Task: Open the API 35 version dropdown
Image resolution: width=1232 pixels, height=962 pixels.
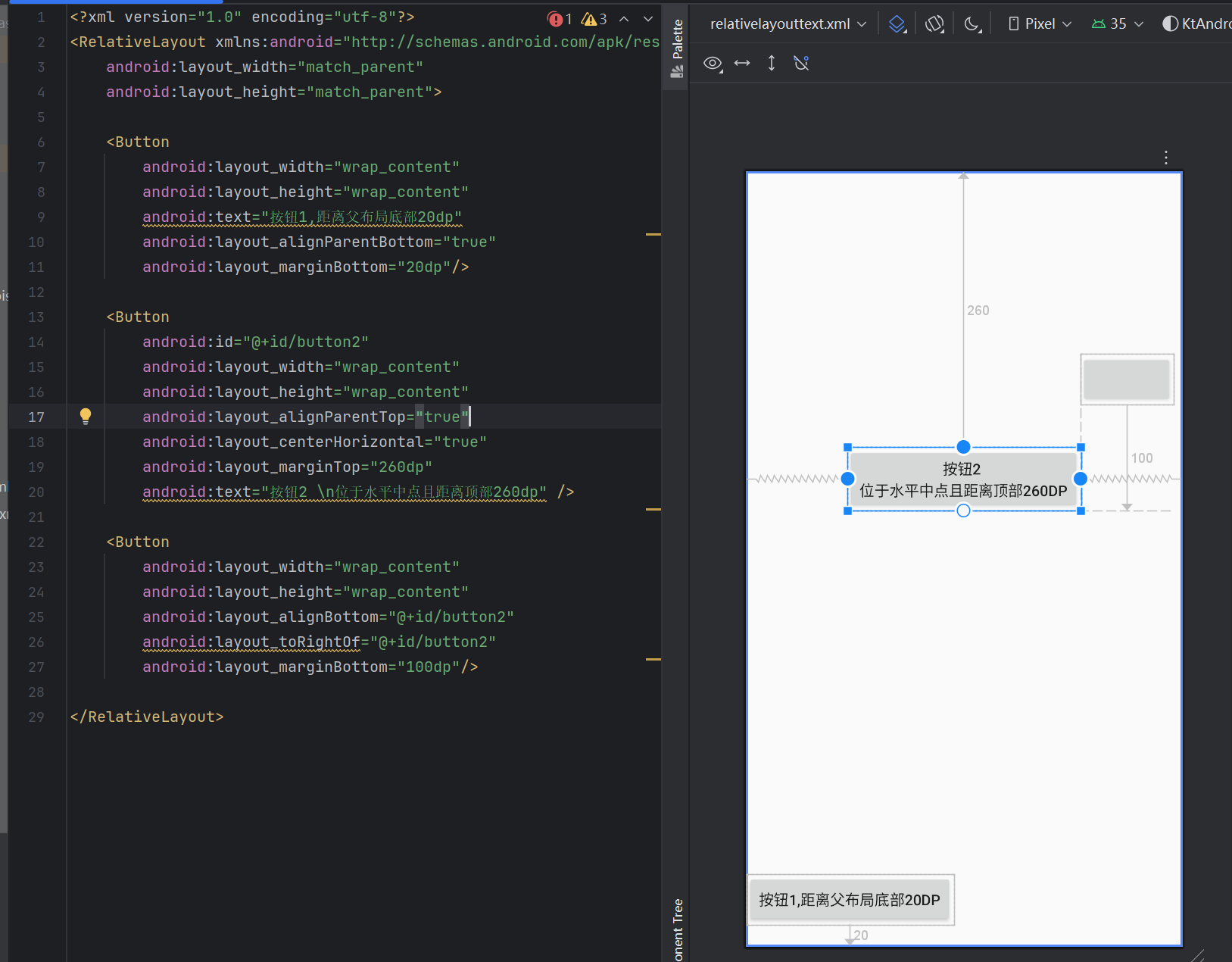Action: 1118,23
